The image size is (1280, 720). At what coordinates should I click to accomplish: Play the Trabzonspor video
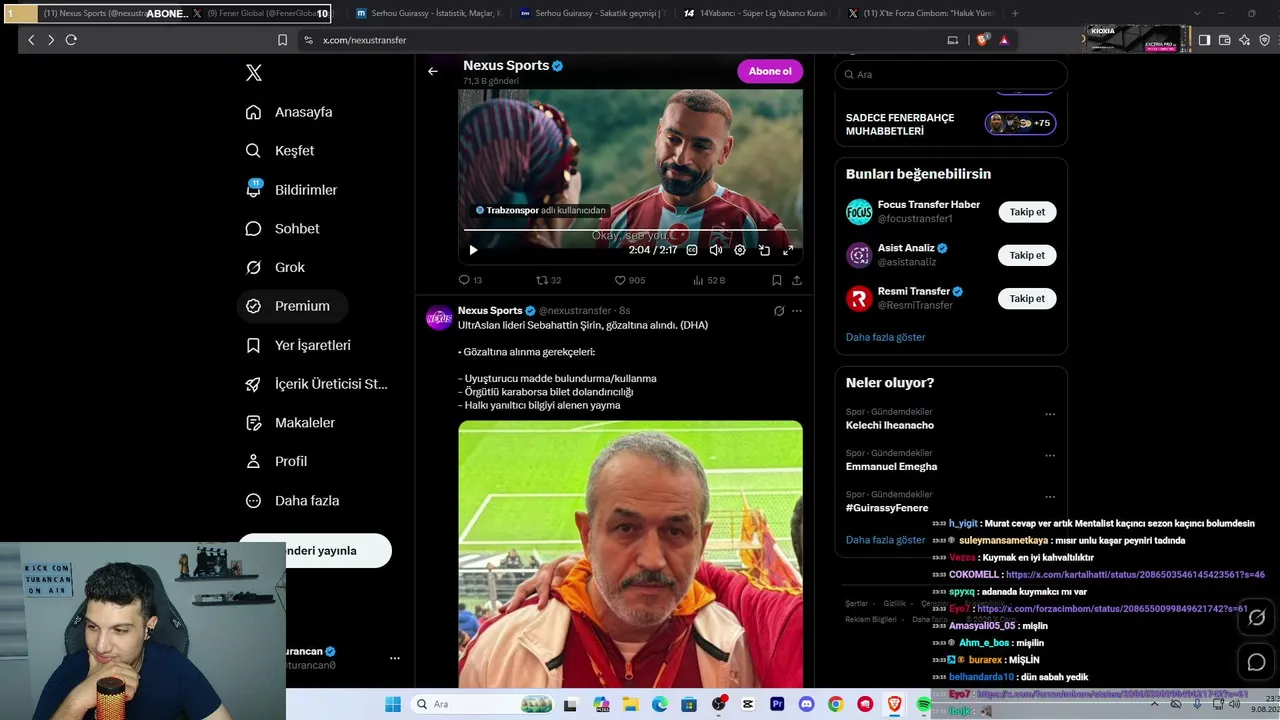point(473,250)
